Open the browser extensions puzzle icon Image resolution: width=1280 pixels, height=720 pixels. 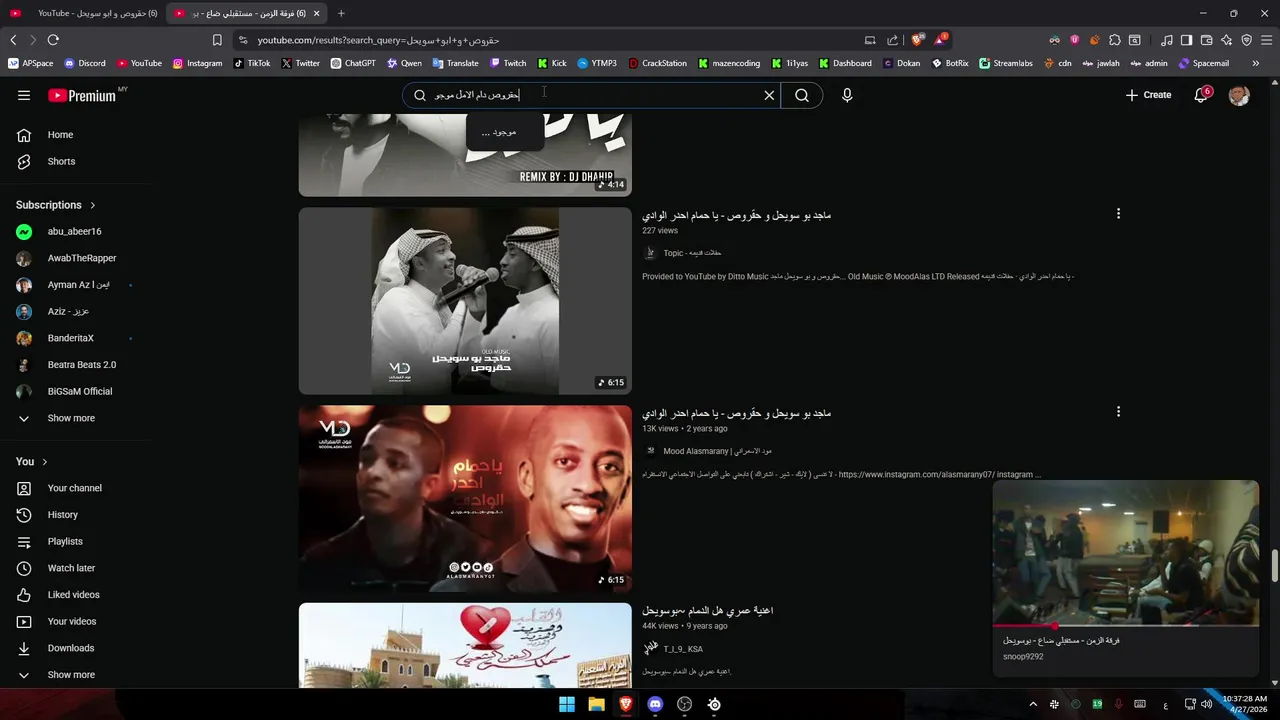pos(1114,40)
